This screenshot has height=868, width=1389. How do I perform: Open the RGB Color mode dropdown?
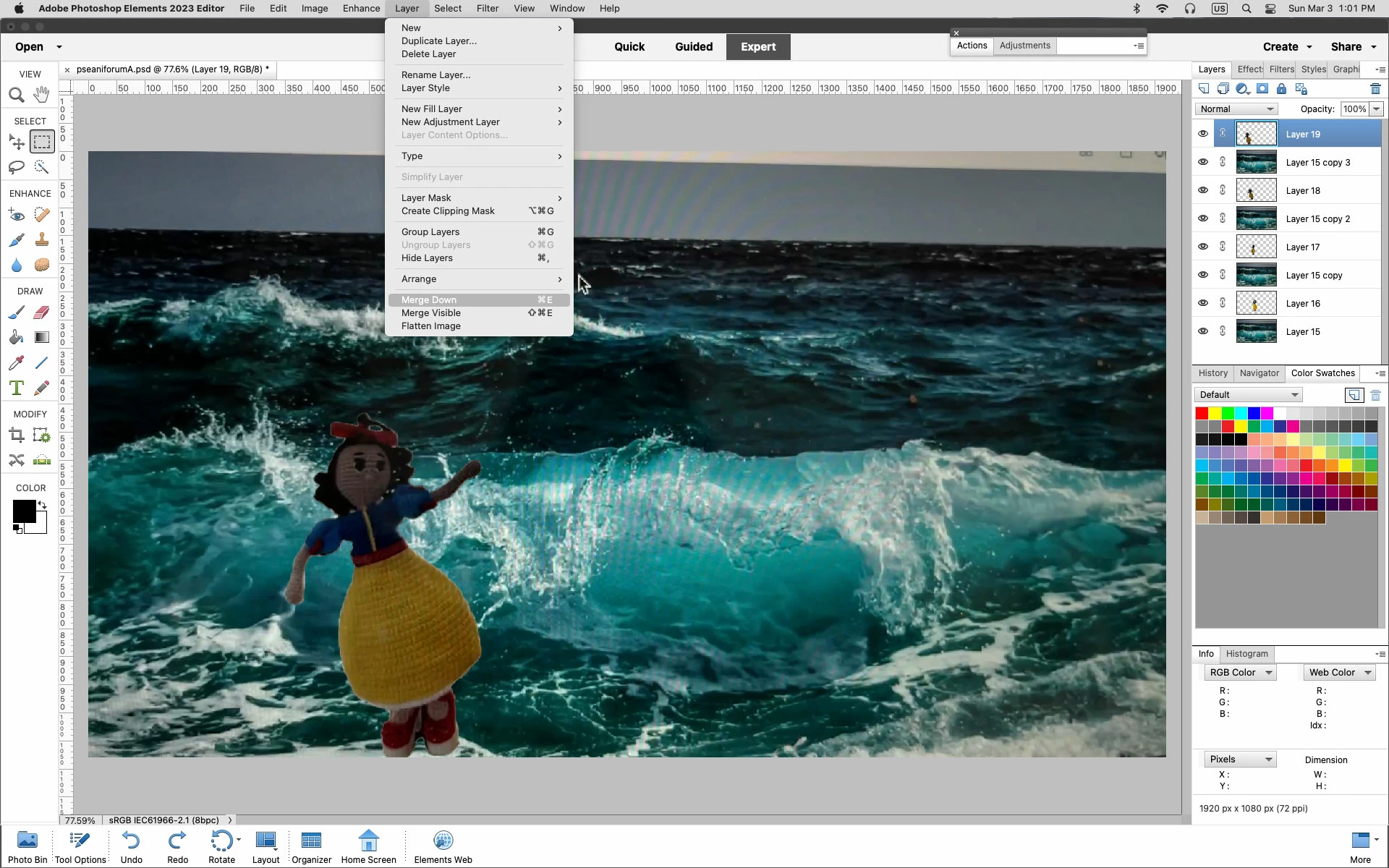pos(1240,673)
